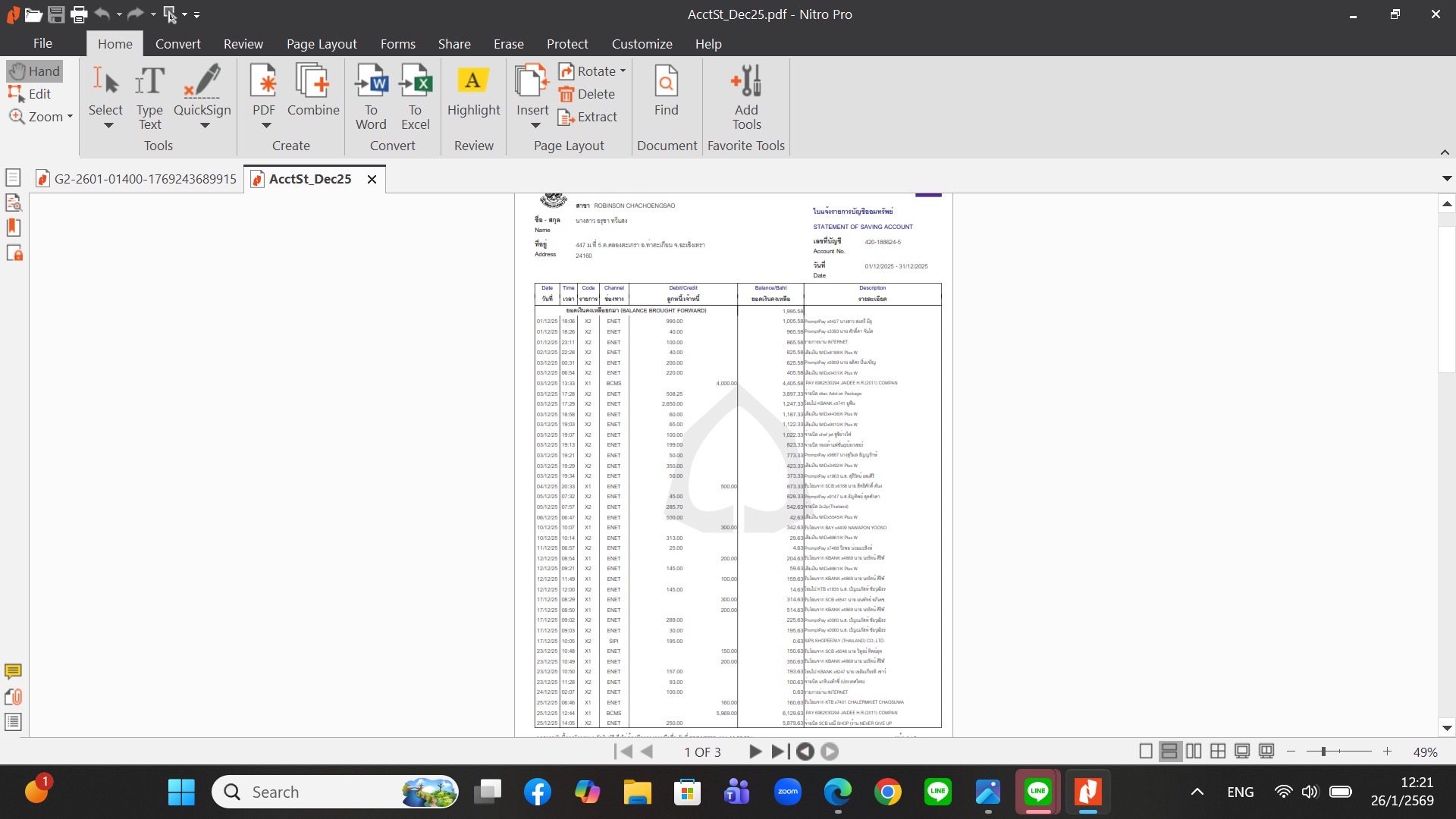Open Add Tools in Favorite Tools
Image resolution: width=1456 pixels, height=819 pixels.
tap(746, 97)
